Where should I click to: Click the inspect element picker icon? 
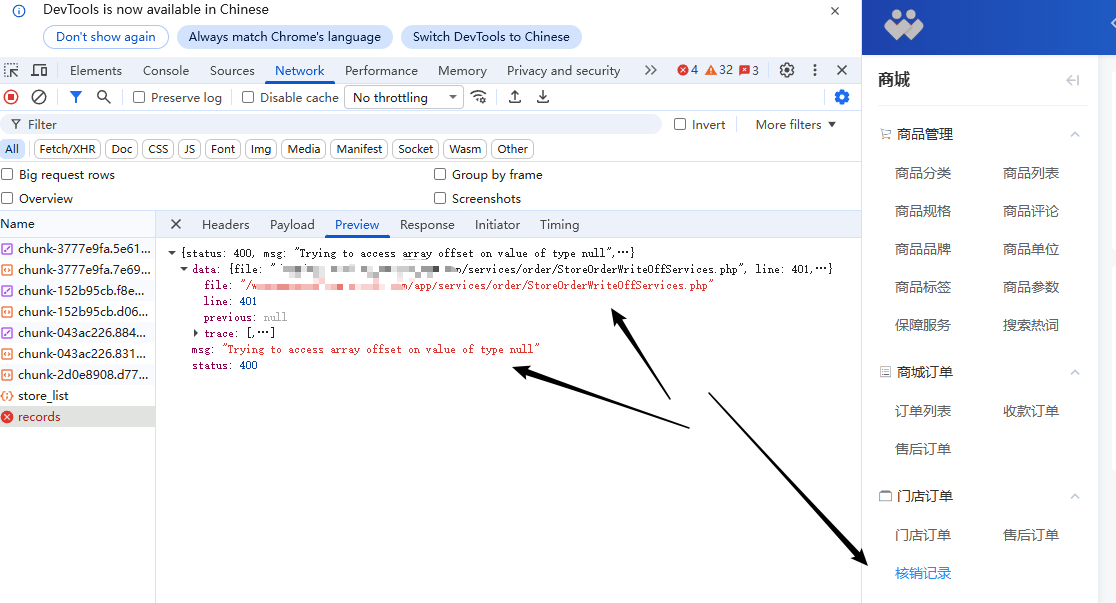tap(11, 70)
